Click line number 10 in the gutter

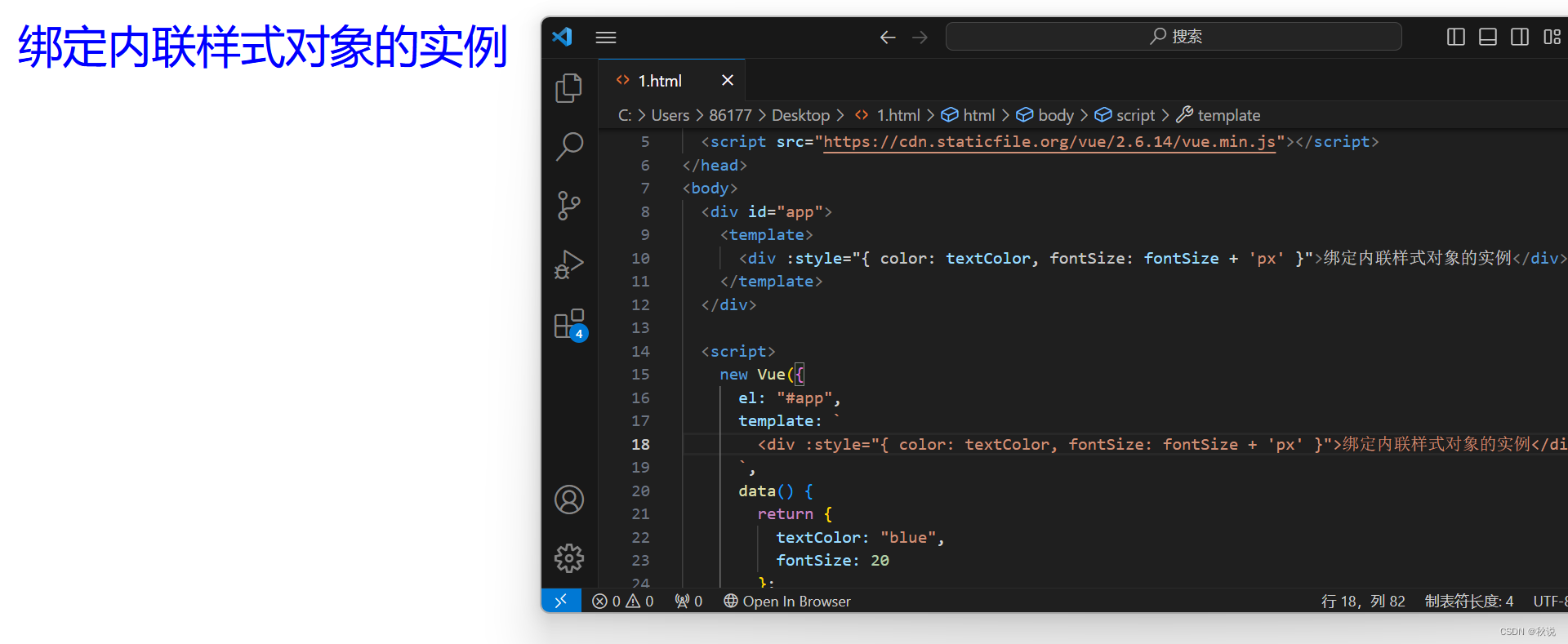[x=640, y=259]
